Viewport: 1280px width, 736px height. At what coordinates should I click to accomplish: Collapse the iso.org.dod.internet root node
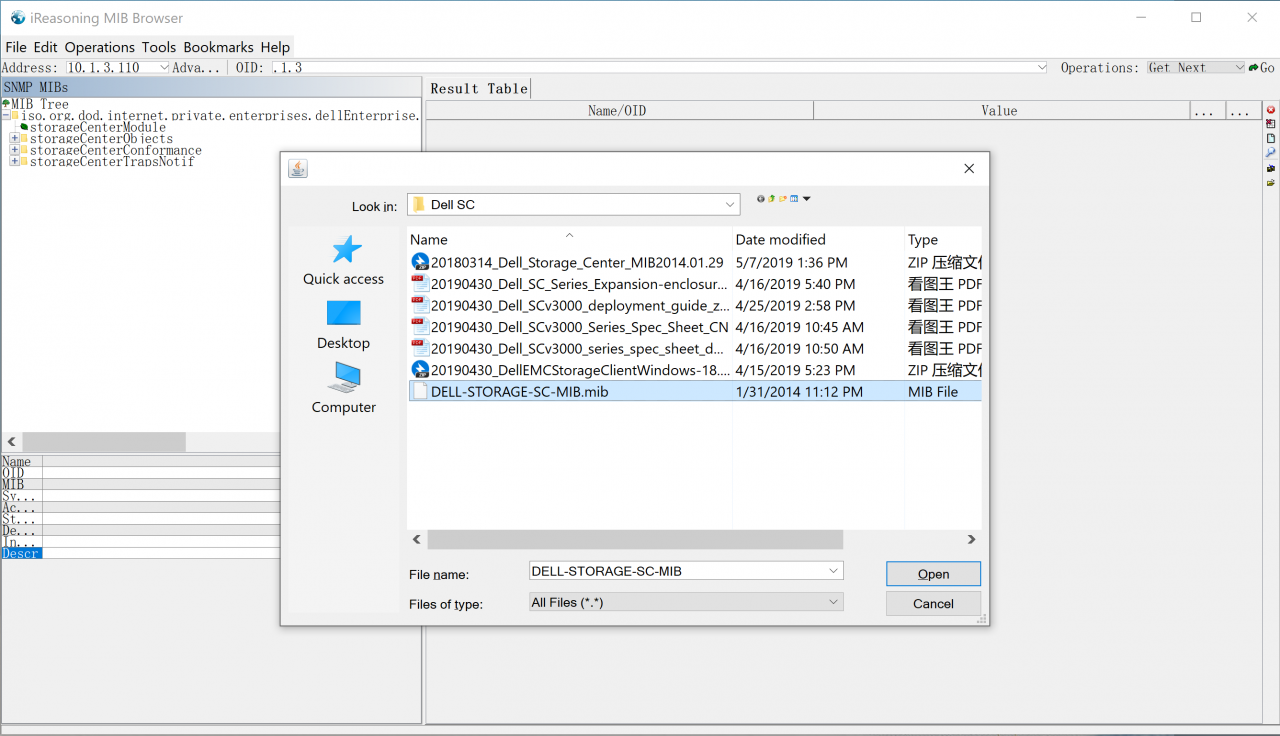(x=5, y=116)
